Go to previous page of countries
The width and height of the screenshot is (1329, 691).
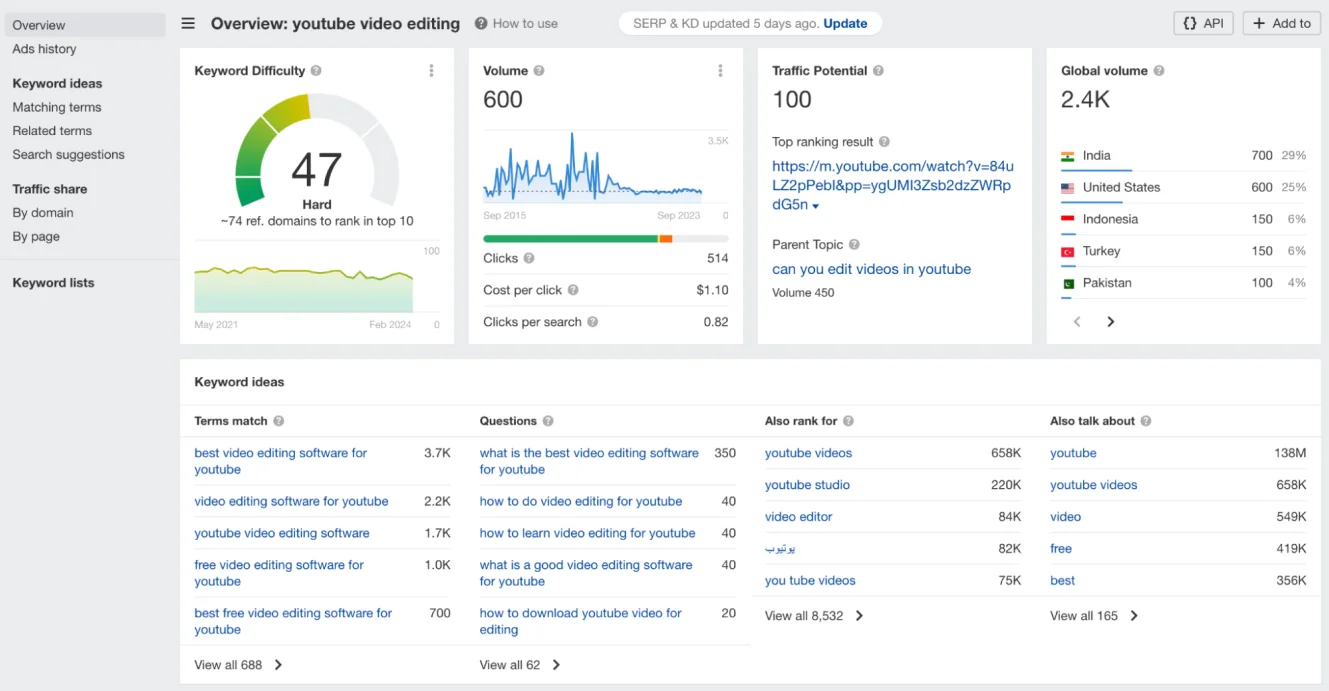pos(1077,322)
